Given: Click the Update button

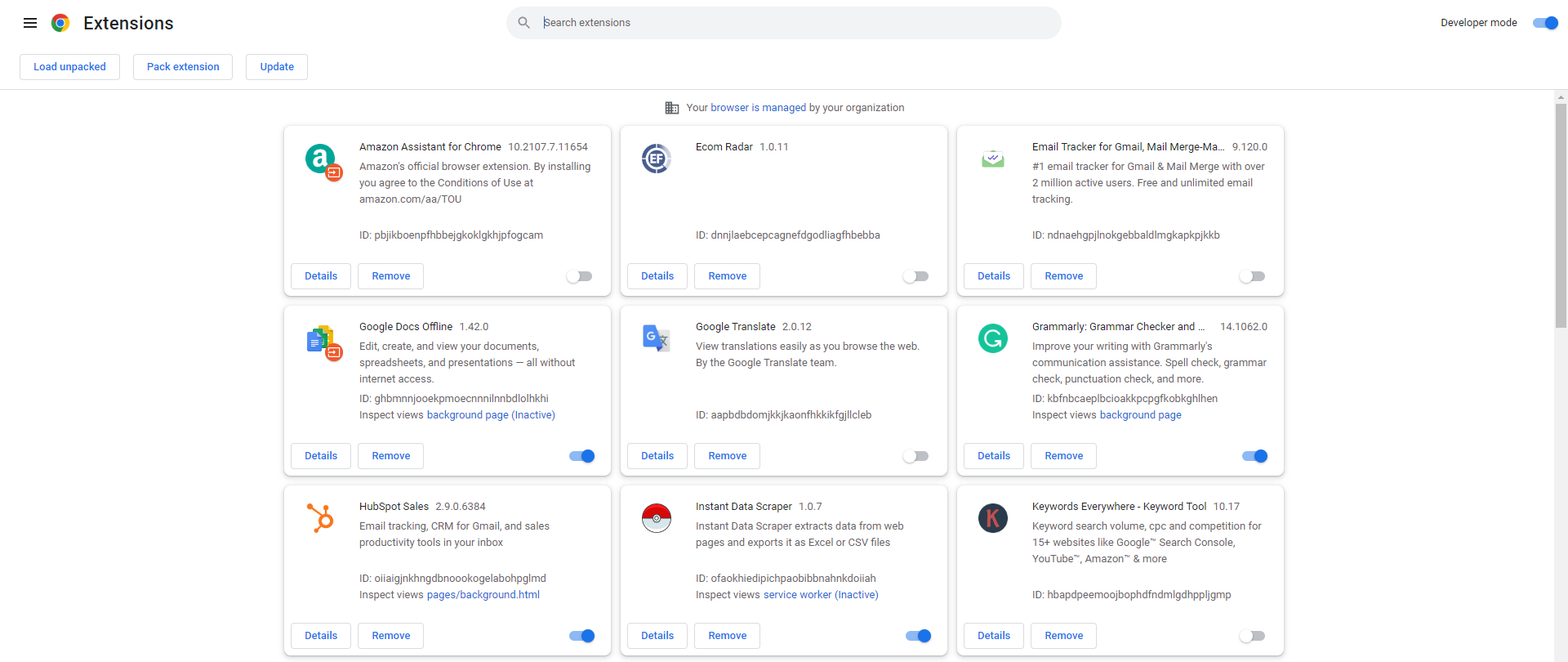Looking at the screenshot, I should [277, 67].
